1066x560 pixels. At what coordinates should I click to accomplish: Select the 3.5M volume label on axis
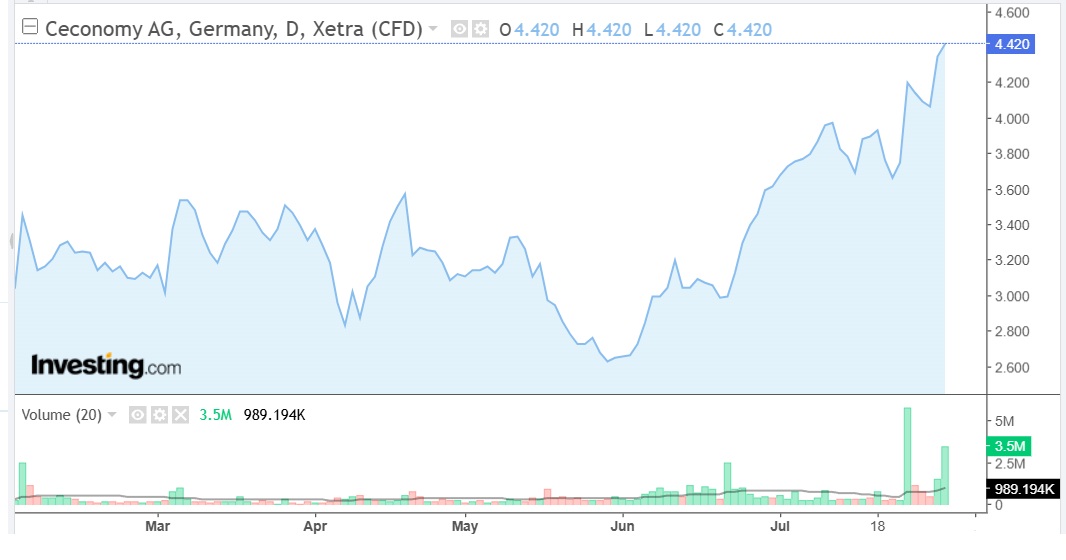[1009, 446]
